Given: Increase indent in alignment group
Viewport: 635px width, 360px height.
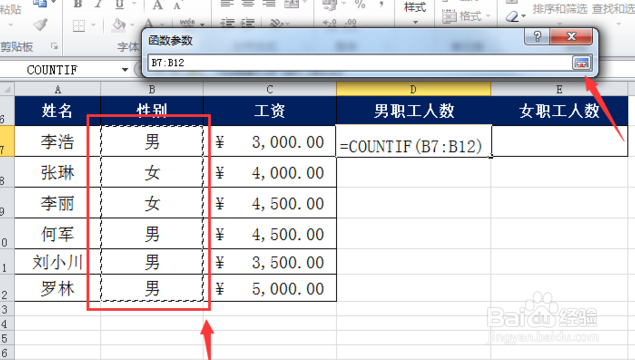Looking at the screenshot, I should tap(248, 23).
